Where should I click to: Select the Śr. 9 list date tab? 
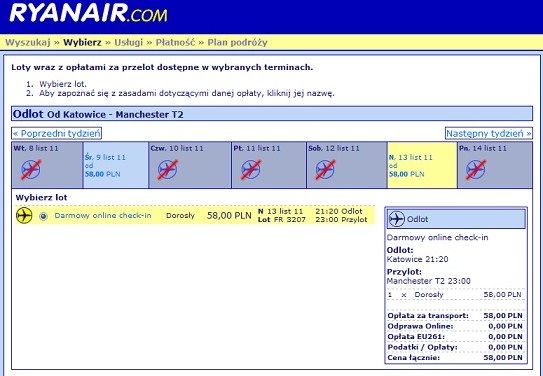click(x=116, y=165)
